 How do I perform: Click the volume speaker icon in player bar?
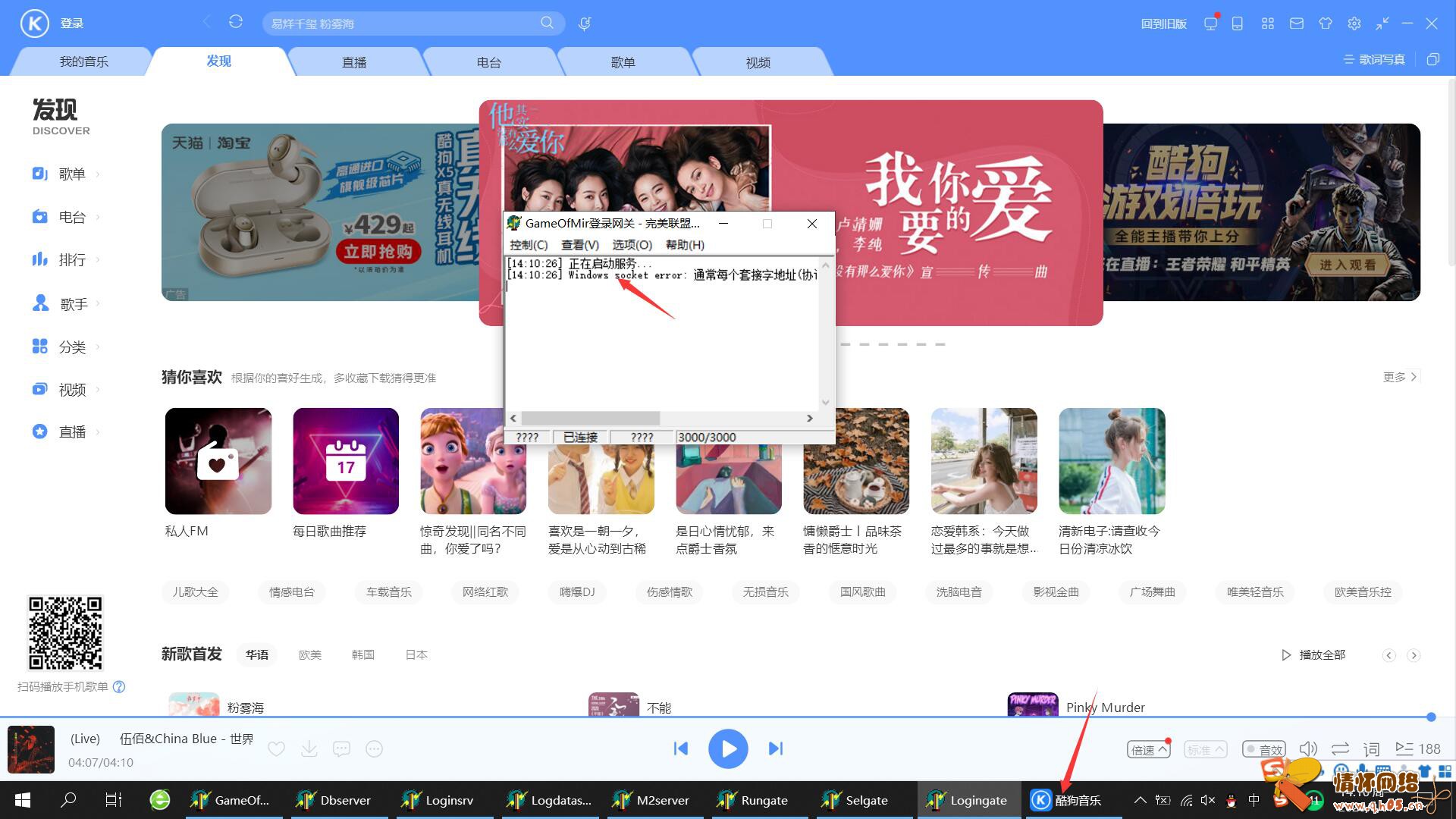[x=1308, y=749]
